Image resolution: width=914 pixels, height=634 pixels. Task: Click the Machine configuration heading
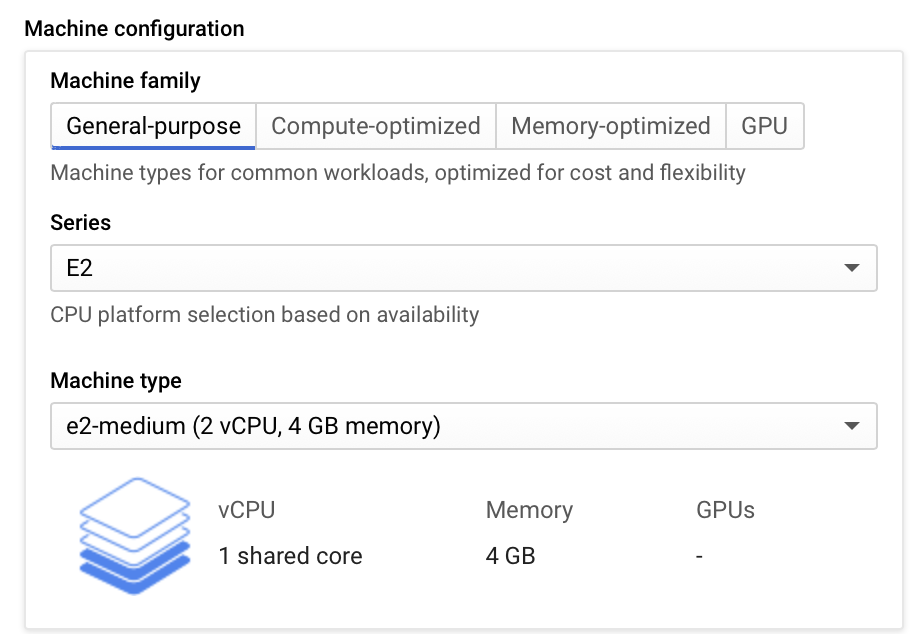134,28
